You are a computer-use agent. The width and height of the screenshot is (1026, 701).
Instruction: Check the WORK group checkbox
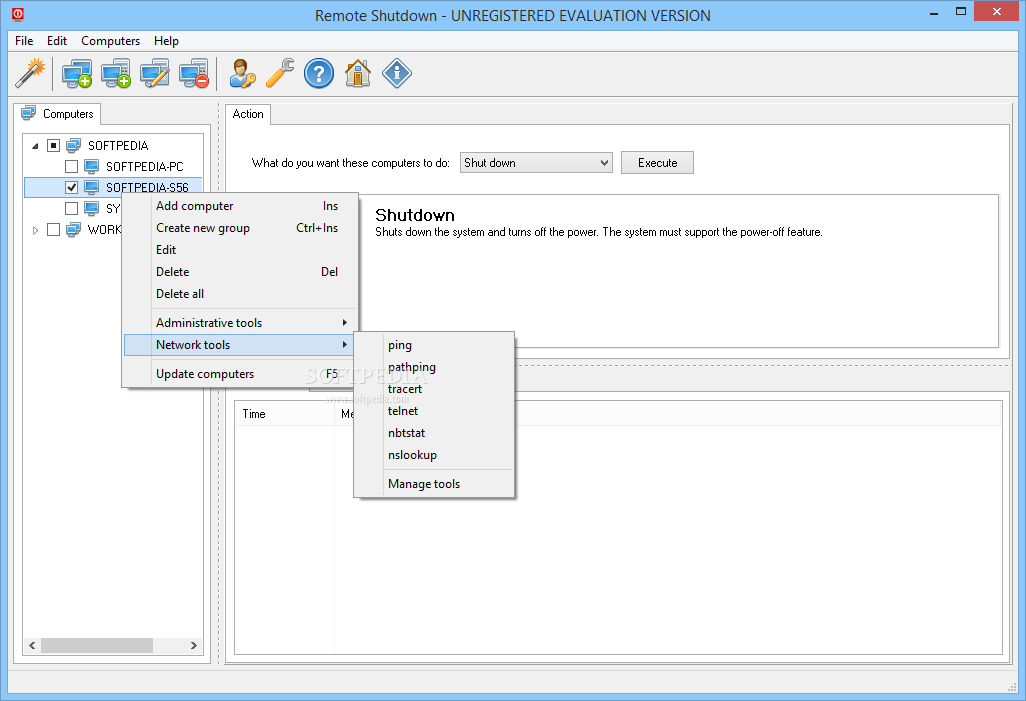54,229
